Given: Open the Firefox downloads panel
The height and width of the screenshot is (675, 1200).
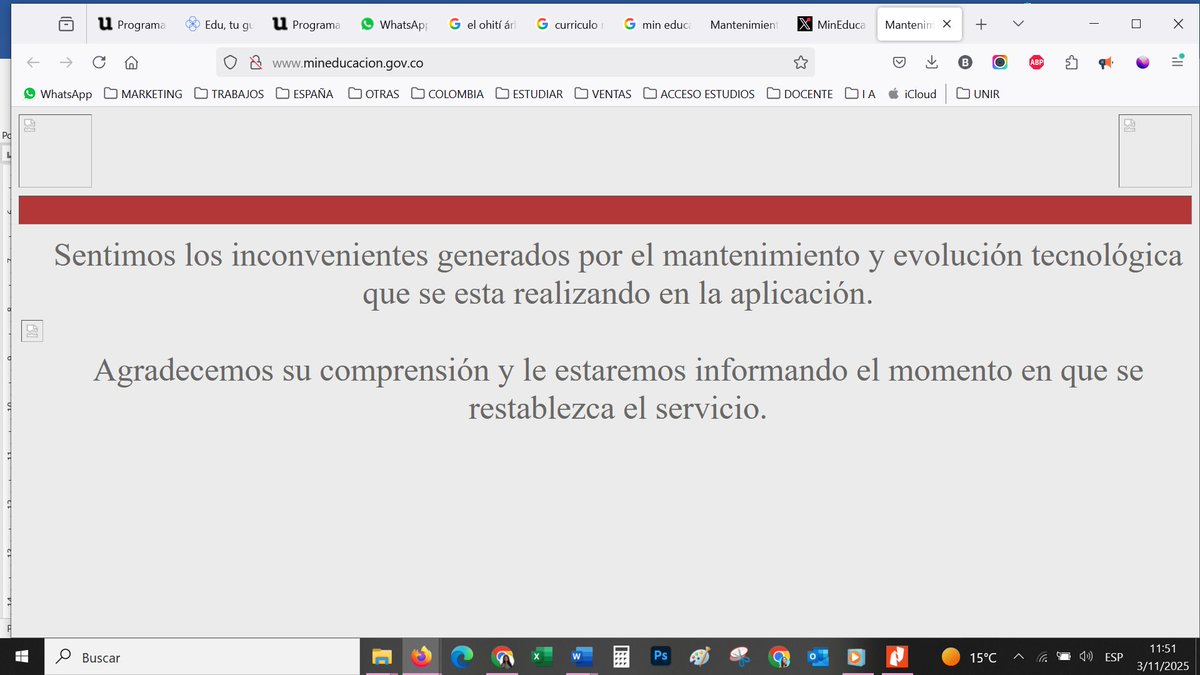Looking at the screenshot, I should pos(932,62).
